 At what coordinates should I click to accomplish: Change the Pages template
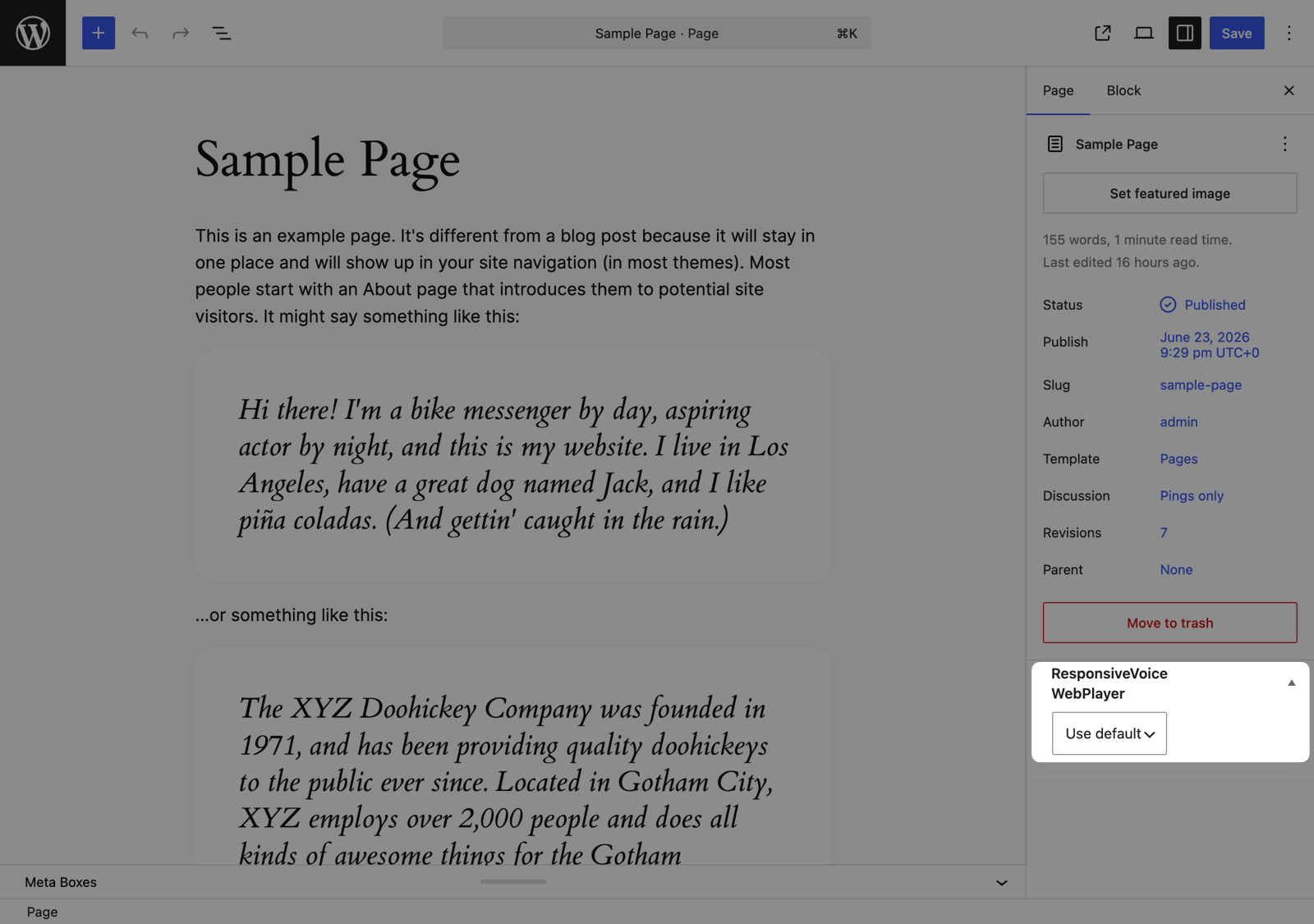tap(1178, 459)
